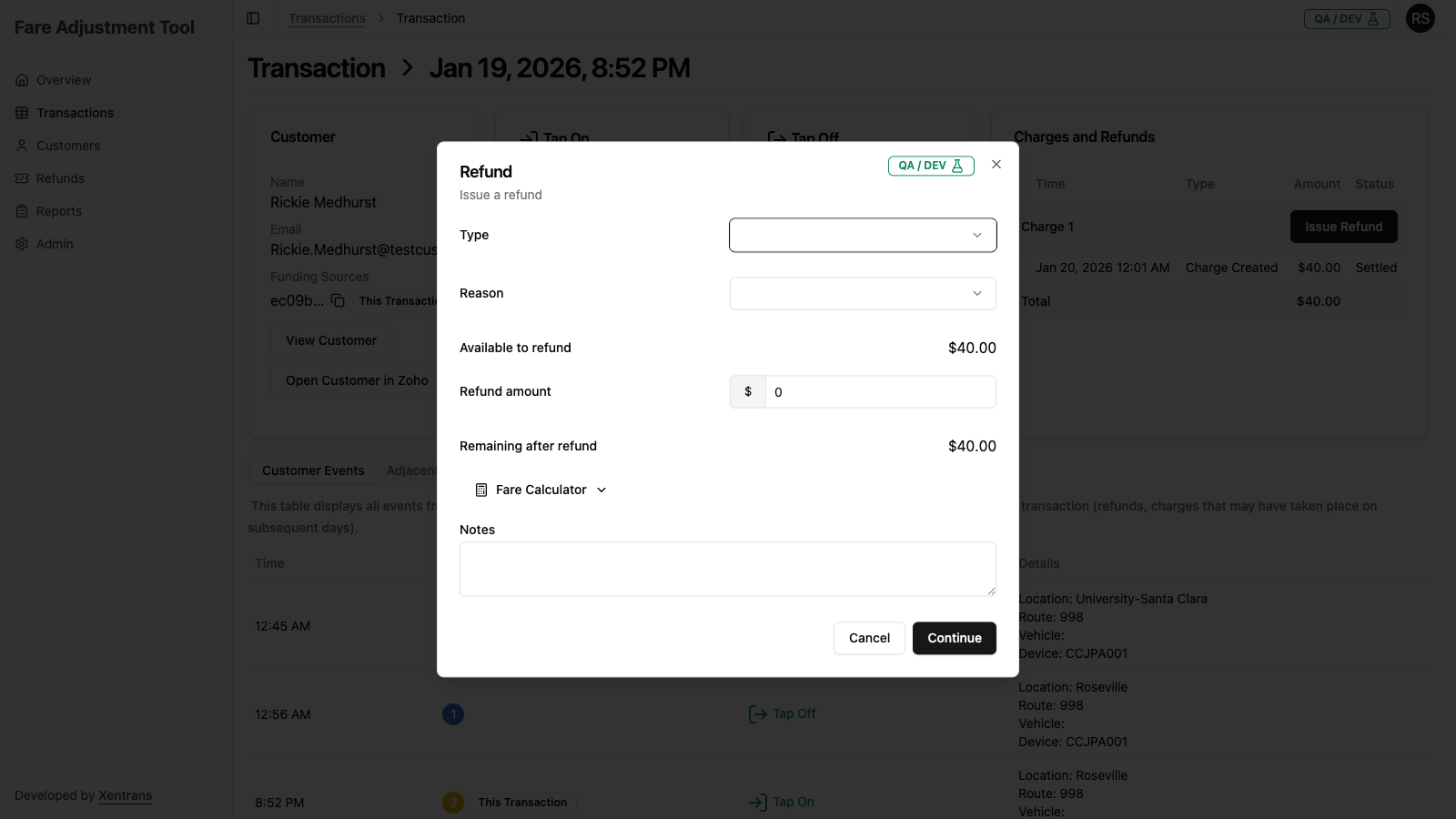Click the Transactions breadcrumb link
Screen dimensions: 1456x819
pos(327,17)
